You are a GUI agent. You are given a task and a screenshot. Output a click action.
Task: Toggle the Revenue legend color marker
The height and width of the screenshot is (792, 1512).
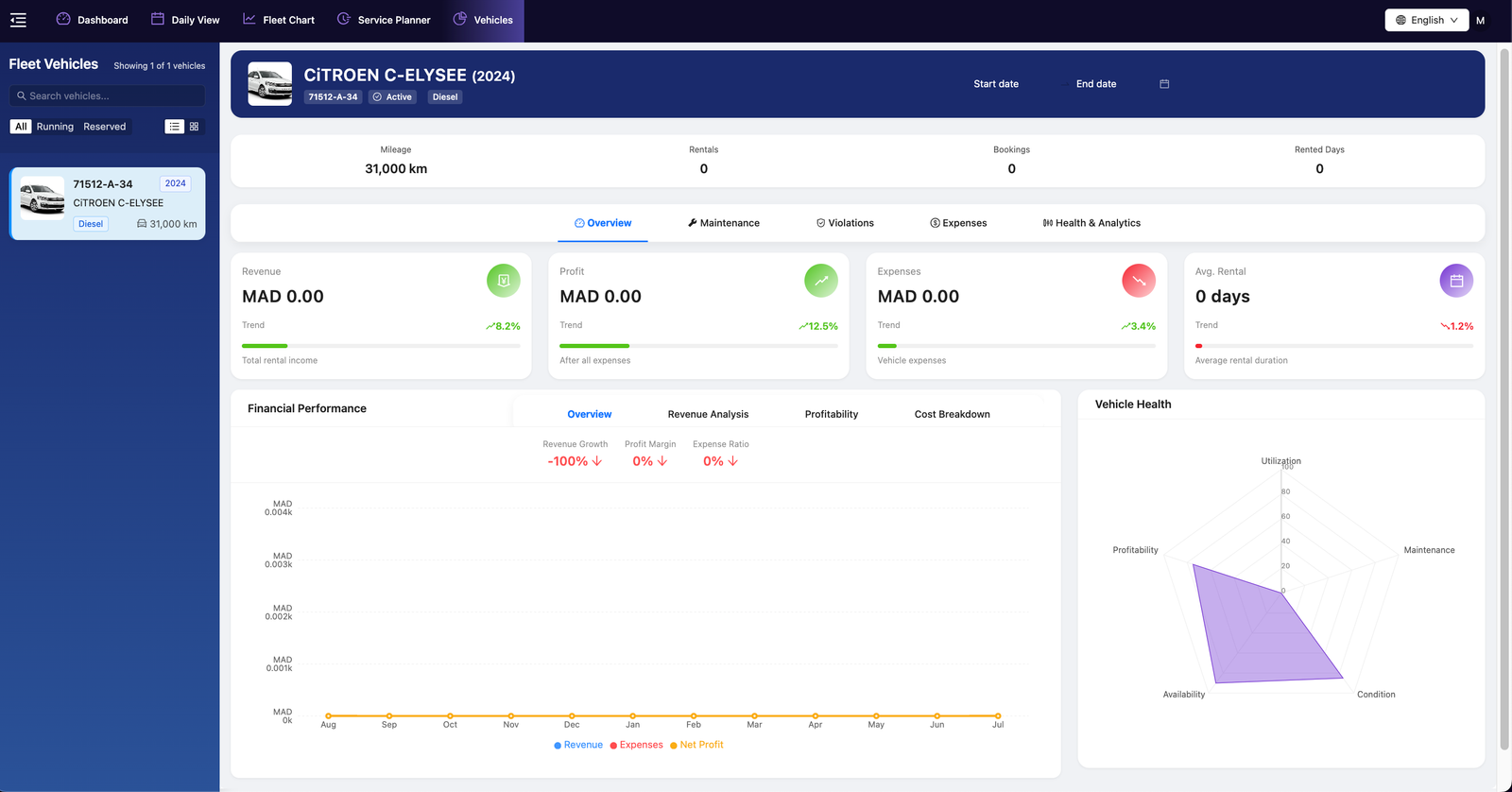point(558,746)
